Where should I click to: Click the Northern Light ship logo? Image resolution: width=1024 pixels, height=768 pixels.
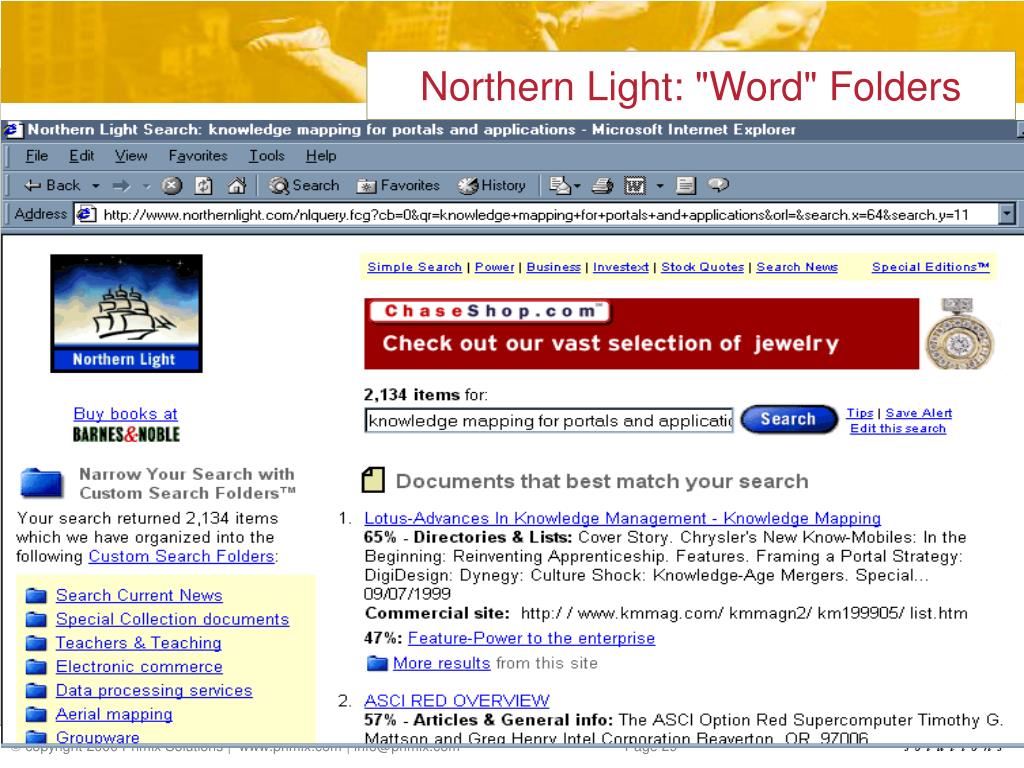tap(126, 313)
